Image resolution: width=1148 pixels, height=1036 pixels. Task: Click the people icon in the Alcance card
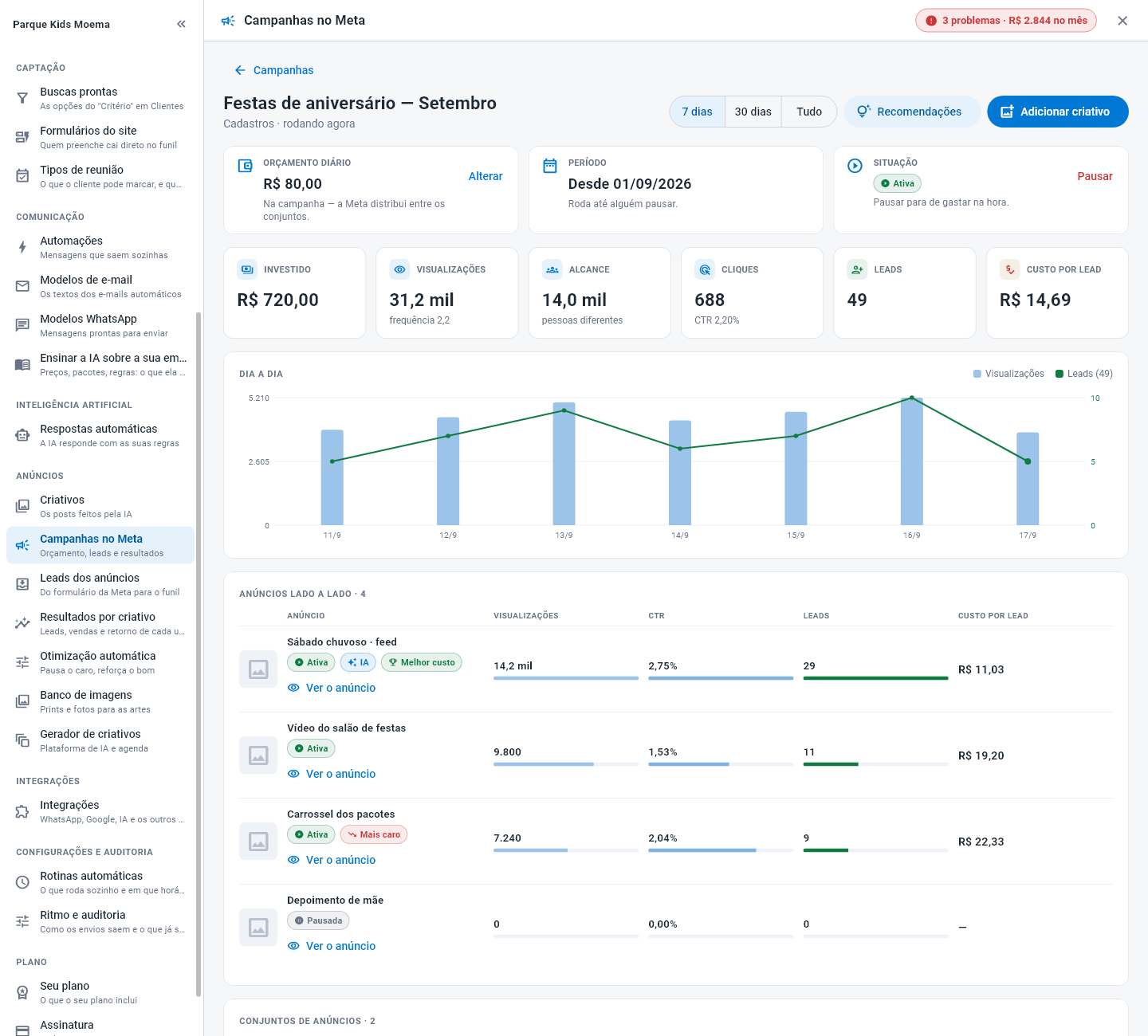pos(552,269)
